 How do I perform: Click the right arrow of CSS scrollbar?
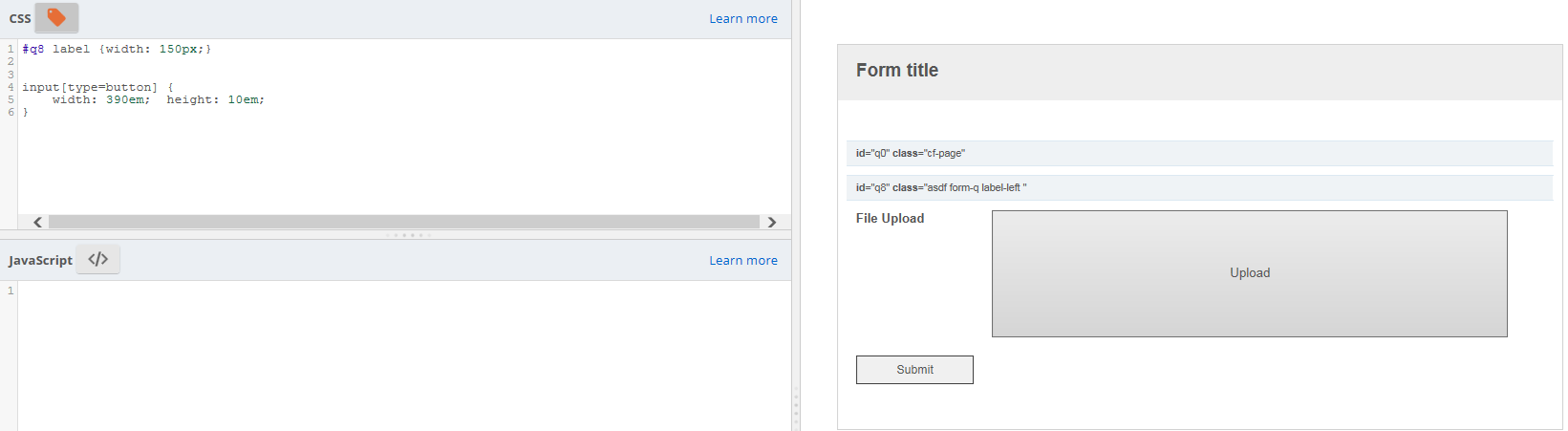771,222
